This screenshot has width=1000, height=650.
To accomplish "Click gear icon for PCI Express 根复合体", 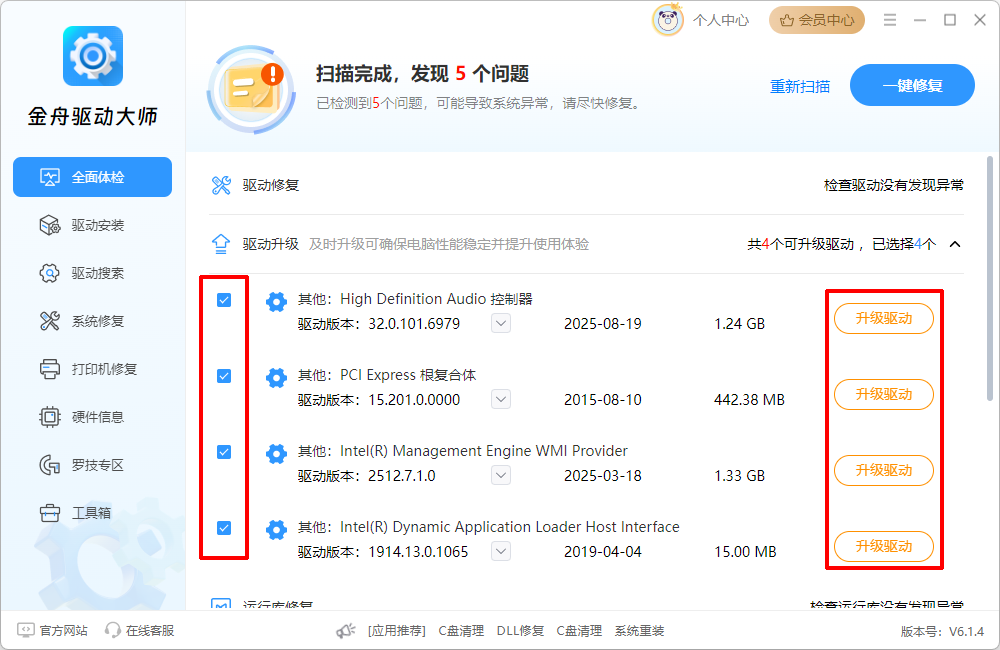I will coord(276,378).
